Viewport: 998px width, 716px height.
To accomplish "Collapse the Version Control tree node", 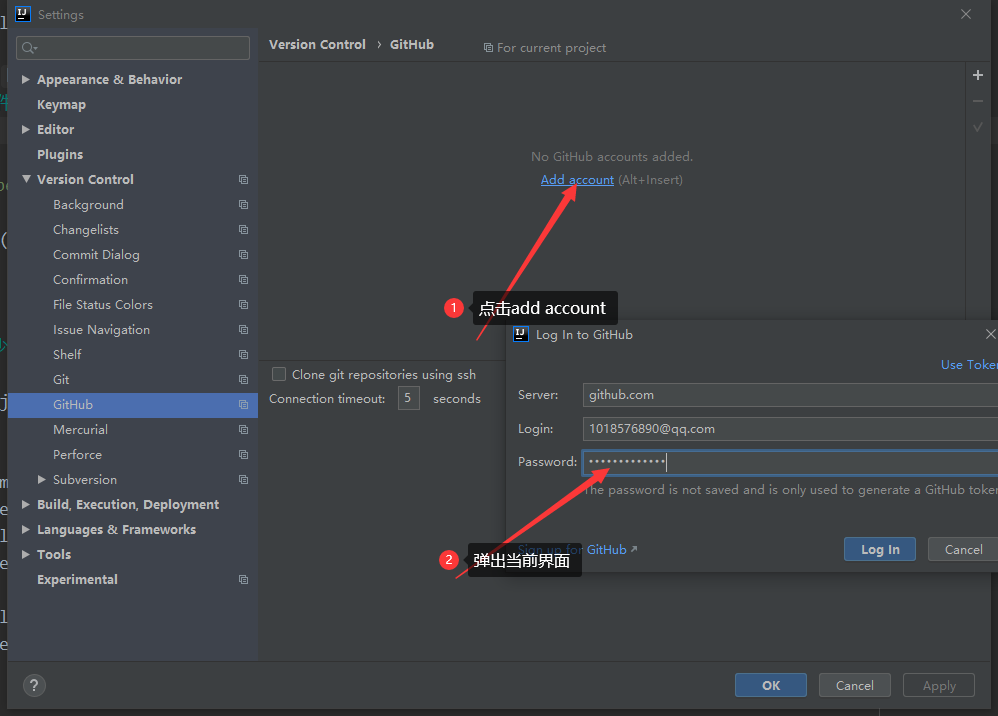I will pos(26,180).
